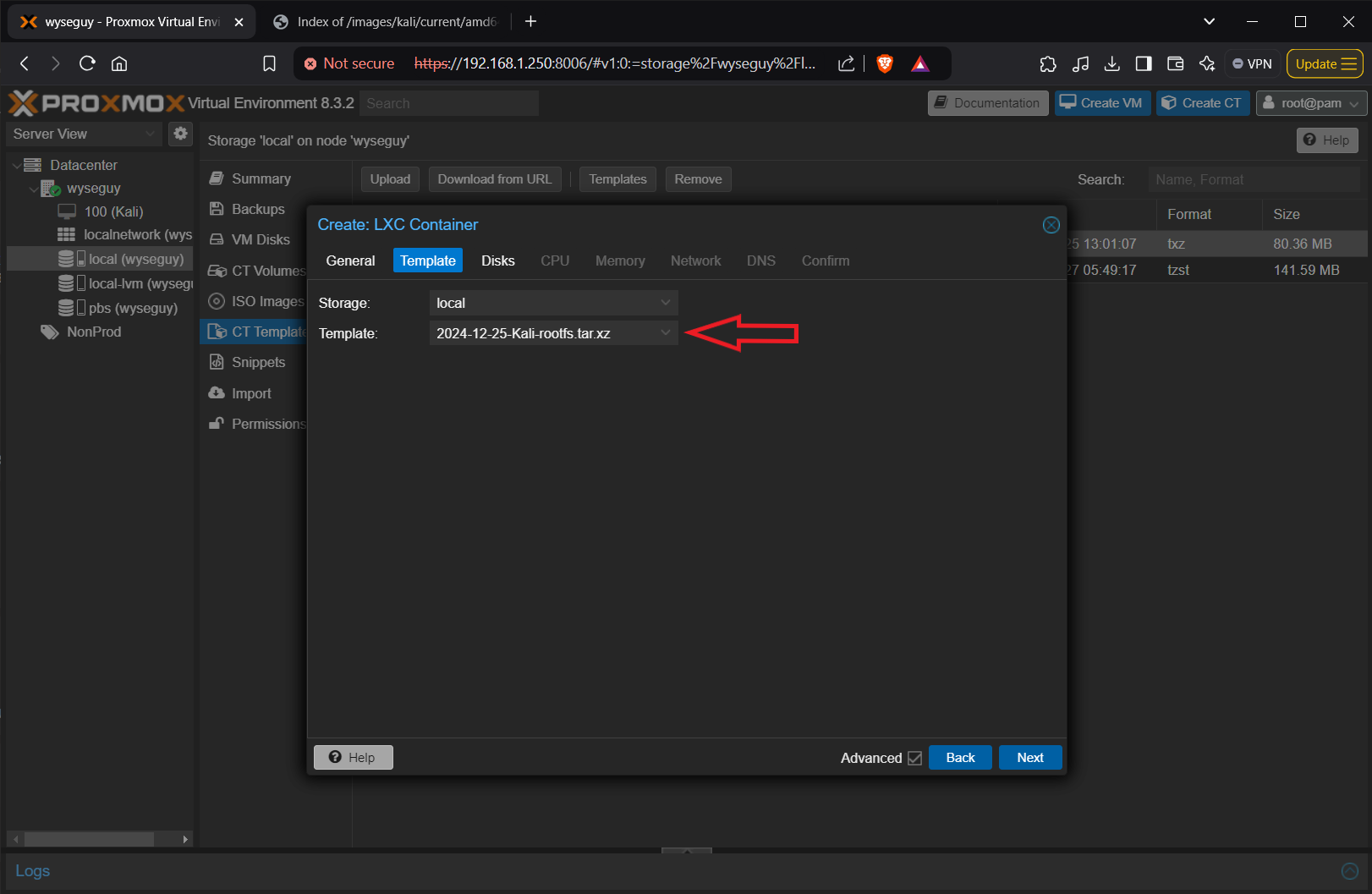
Task: Close the wyseguy Proxmox browser tab
Action: (239, 22)
